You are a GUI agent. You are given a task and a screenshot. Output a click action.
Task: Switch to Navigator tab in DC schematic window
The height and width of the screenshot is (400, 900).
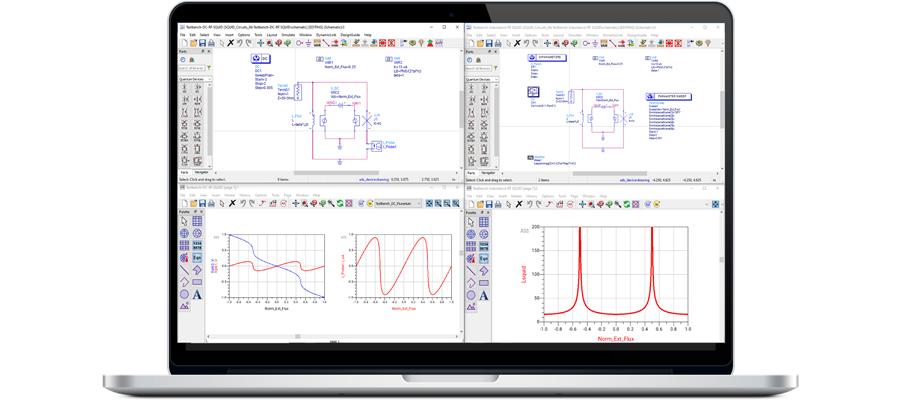pyautogui.click(x=202, y=172)
